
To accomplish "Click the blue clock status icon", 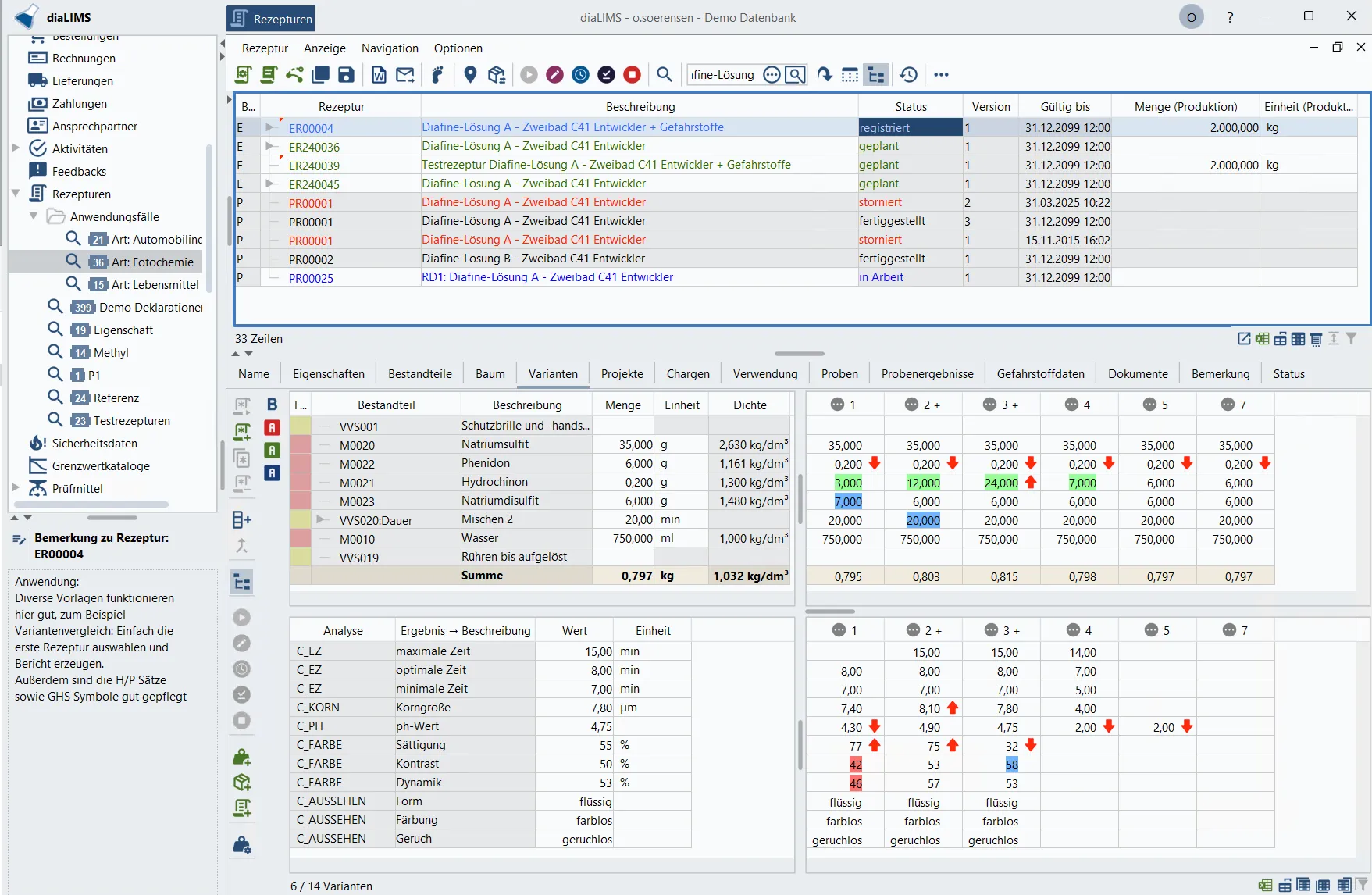I will [x=580, y=75].
